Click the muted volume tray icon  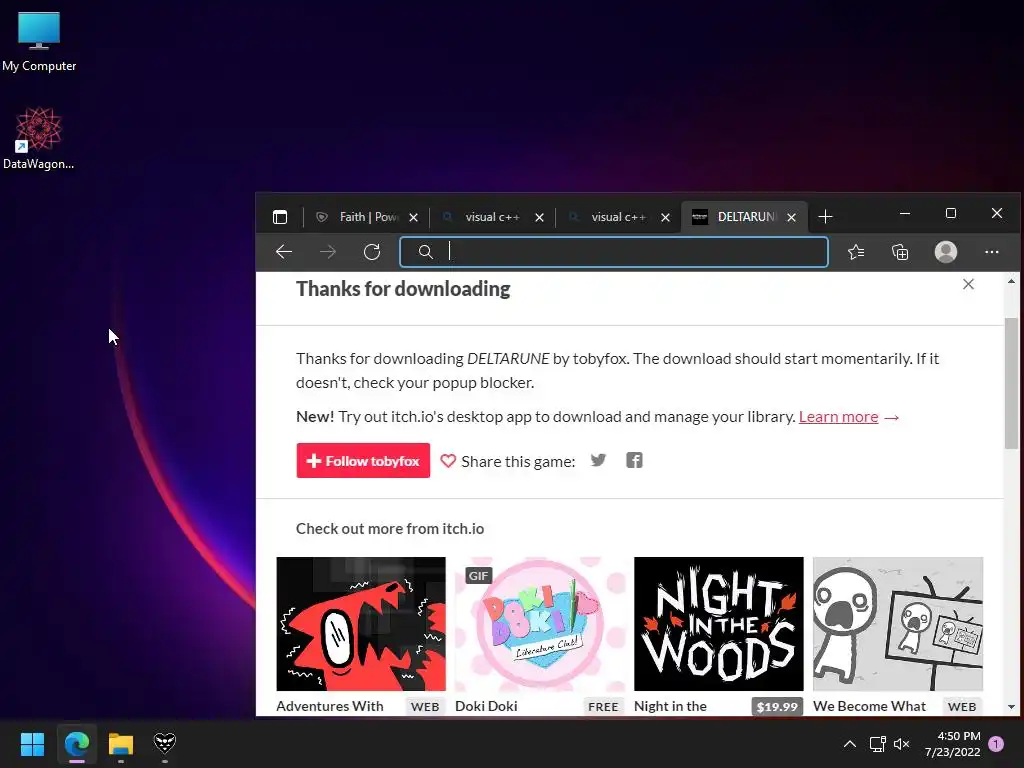click(x=902, y=744)
